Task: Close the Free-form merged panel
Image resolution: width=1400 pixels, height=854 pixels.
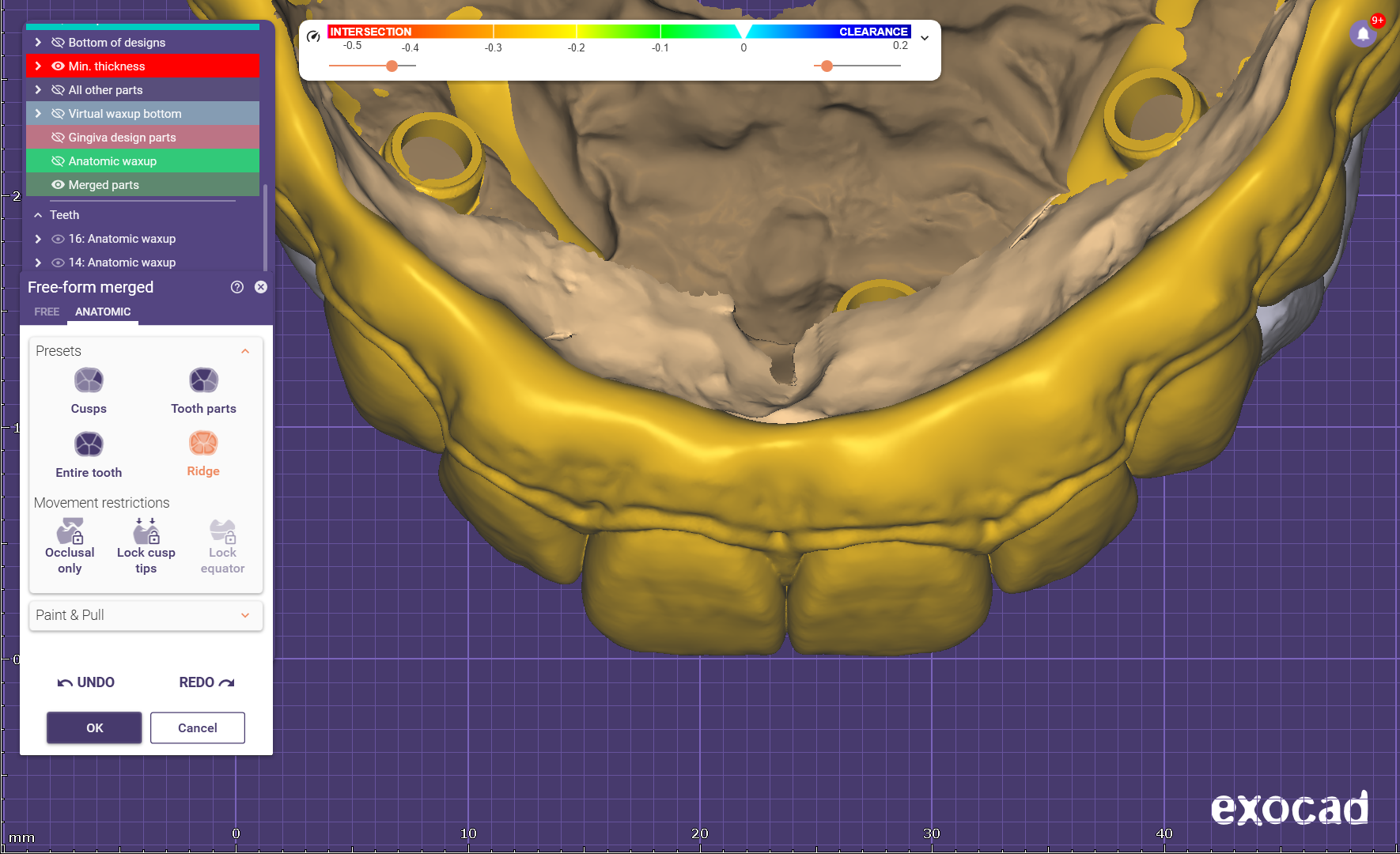Action: tap(261, 287)
